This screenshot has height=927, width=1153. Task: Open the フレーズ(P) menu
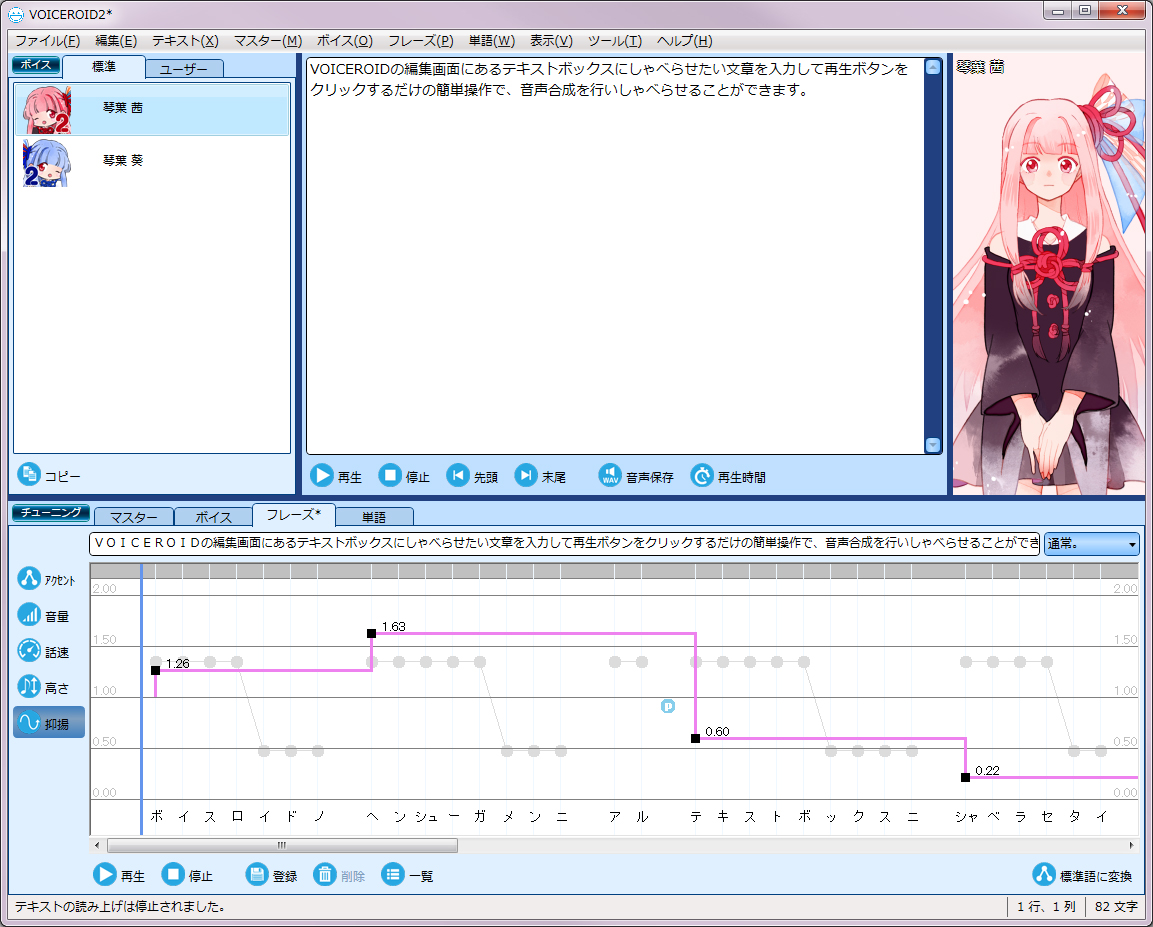pyautogui.click(x=421, y=41)
